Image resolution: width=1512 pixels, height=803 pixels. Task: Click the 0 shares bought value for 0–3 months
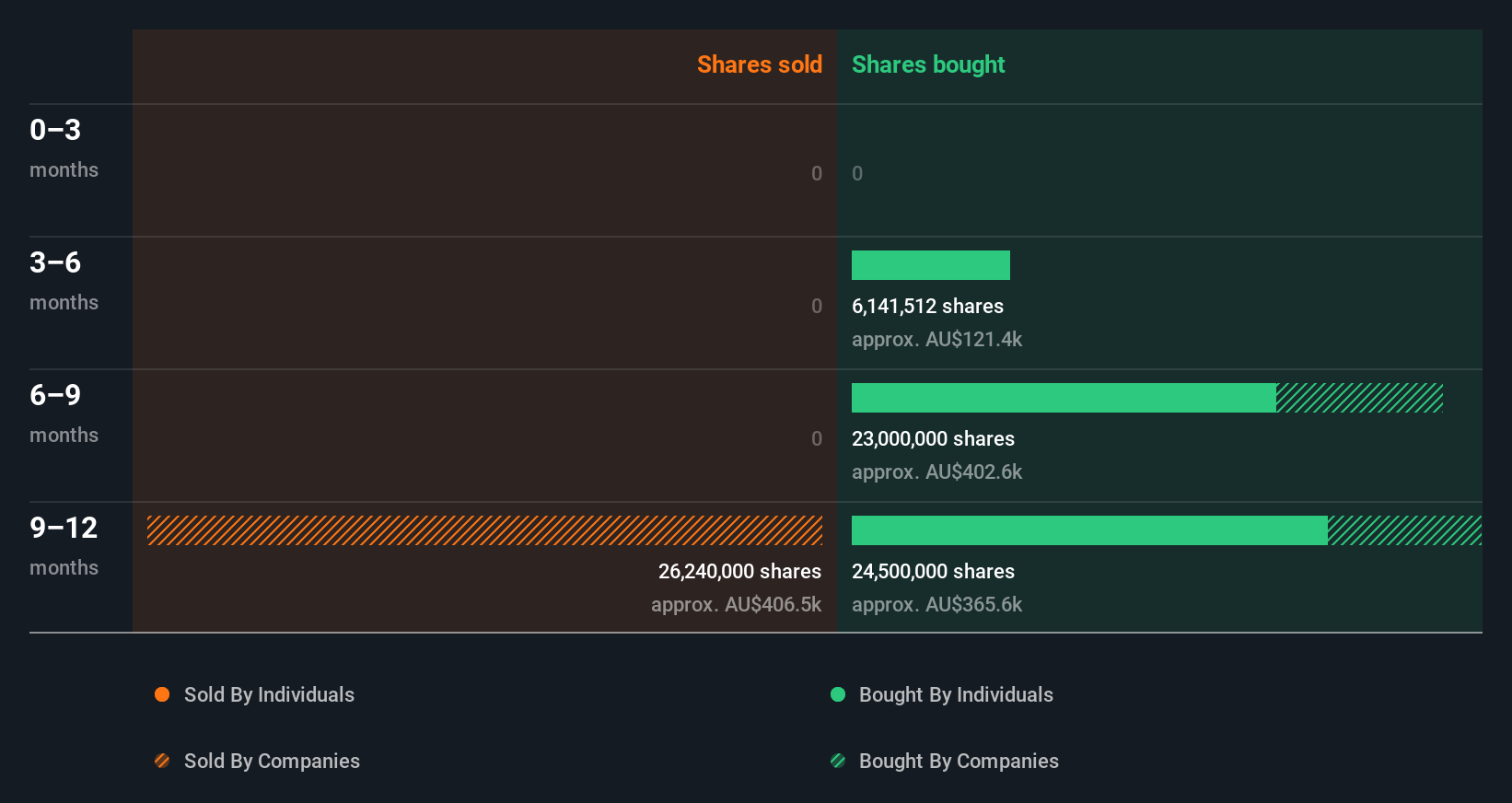857,173
